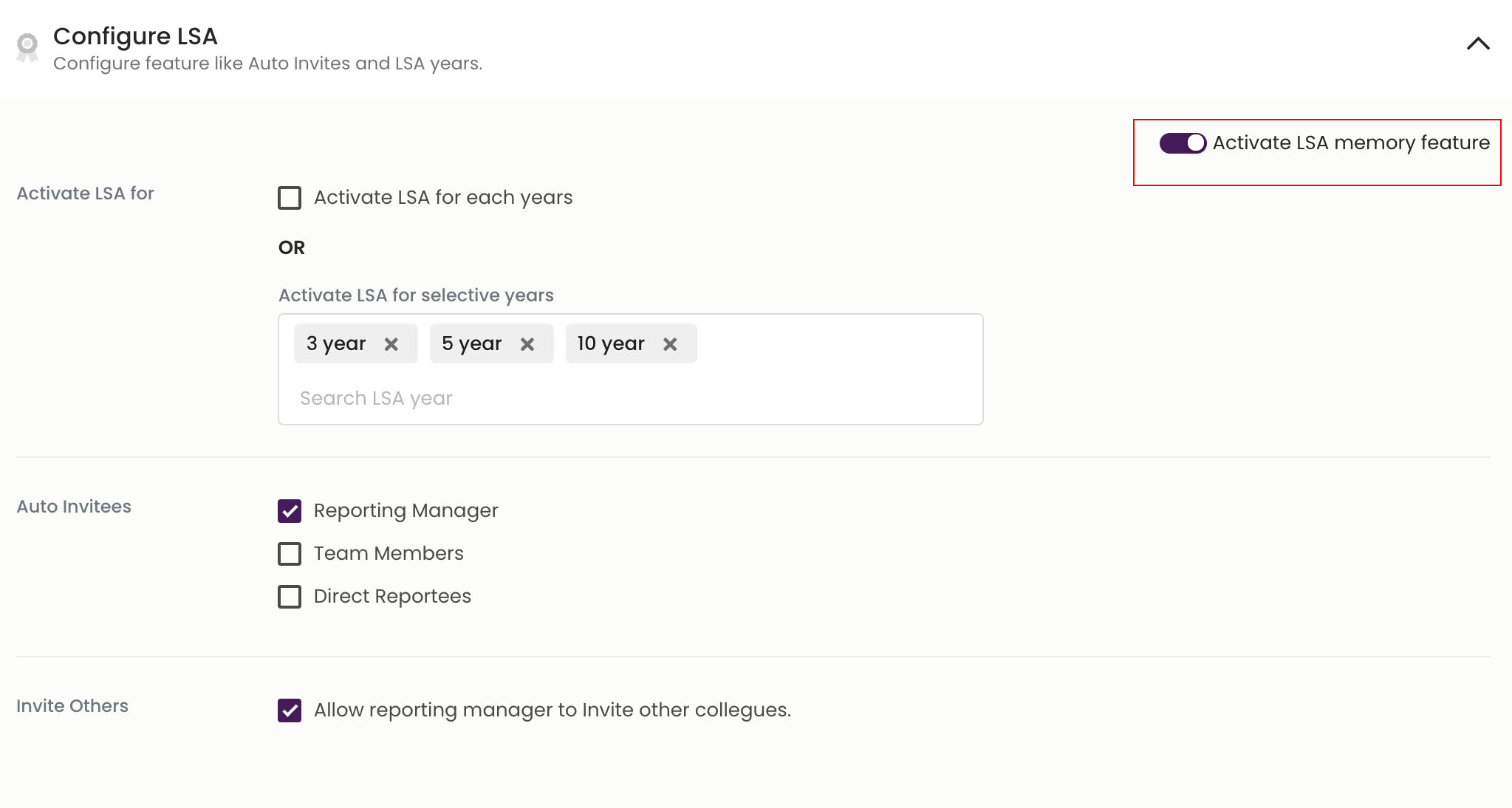Check Activate LSA for each years

click(x=290, y=198)
